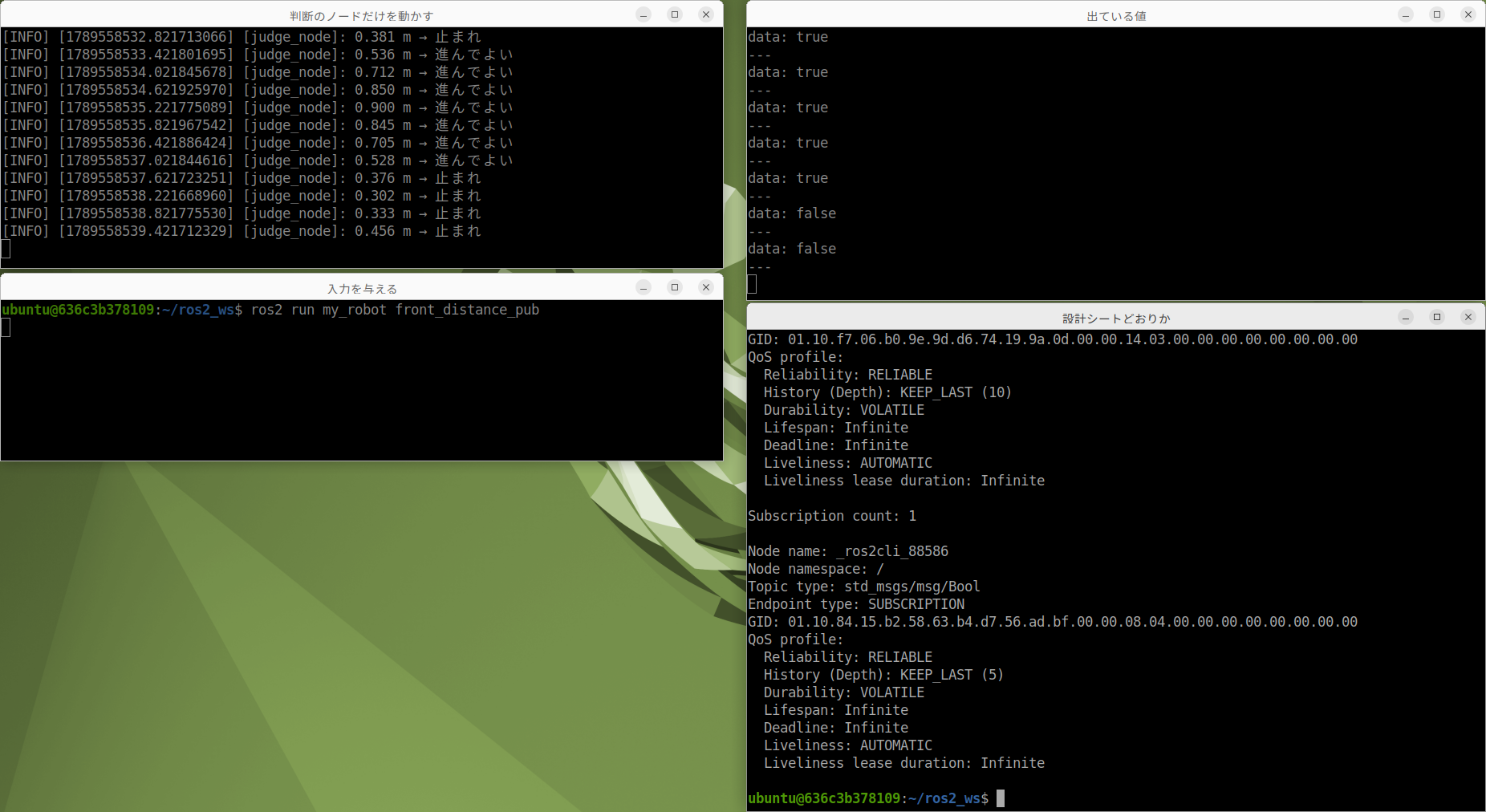Click the 'Endpoint type: SUBSCRIPTION' line

856,604
